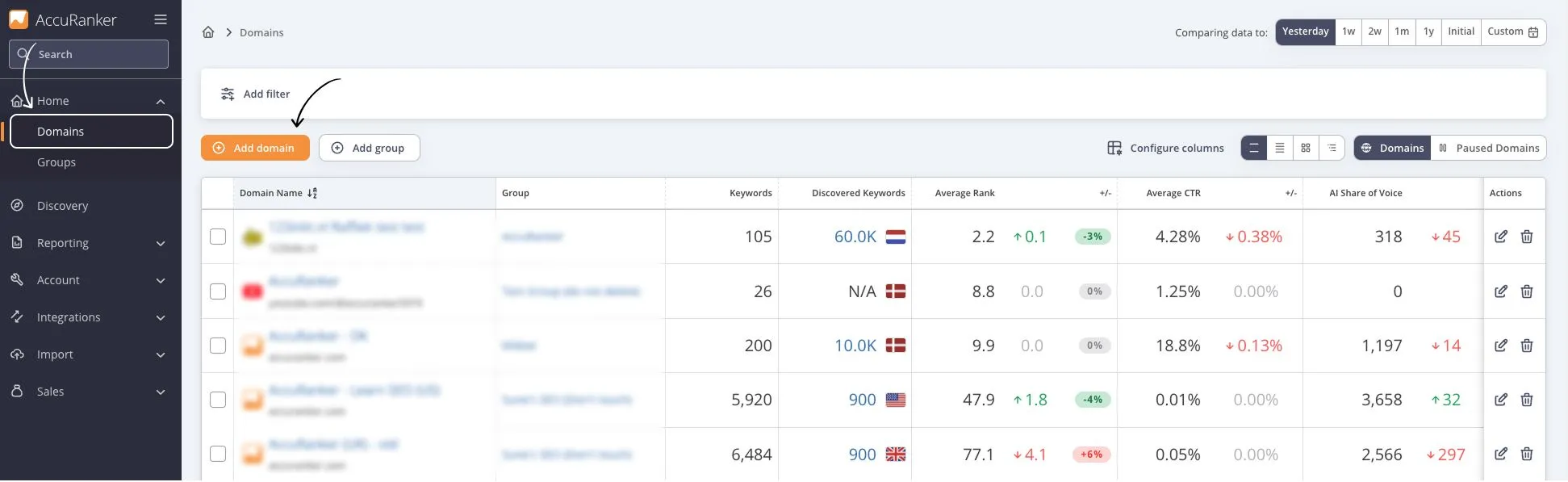
Task: Sort using the Domain Name sort icon
Action: (x=312, y=193)
